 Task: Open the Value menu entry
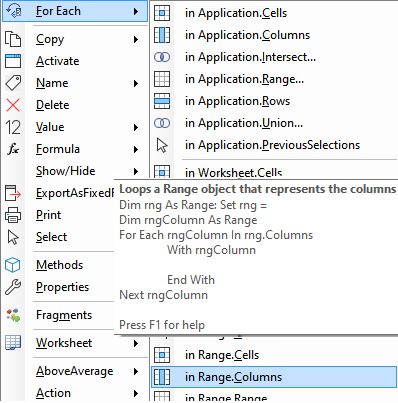pos(75,127)
